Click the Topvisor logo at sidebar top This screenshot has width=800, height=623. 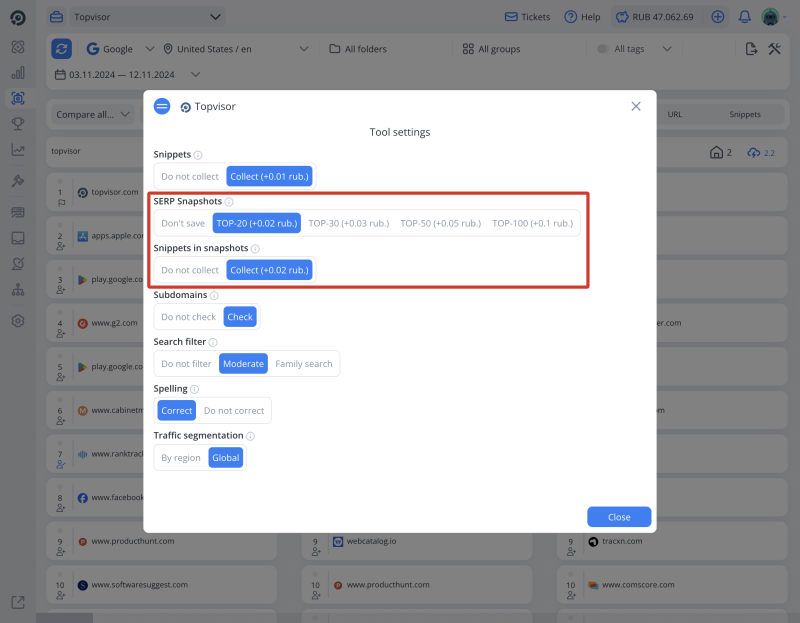click(x=17, y=16)
